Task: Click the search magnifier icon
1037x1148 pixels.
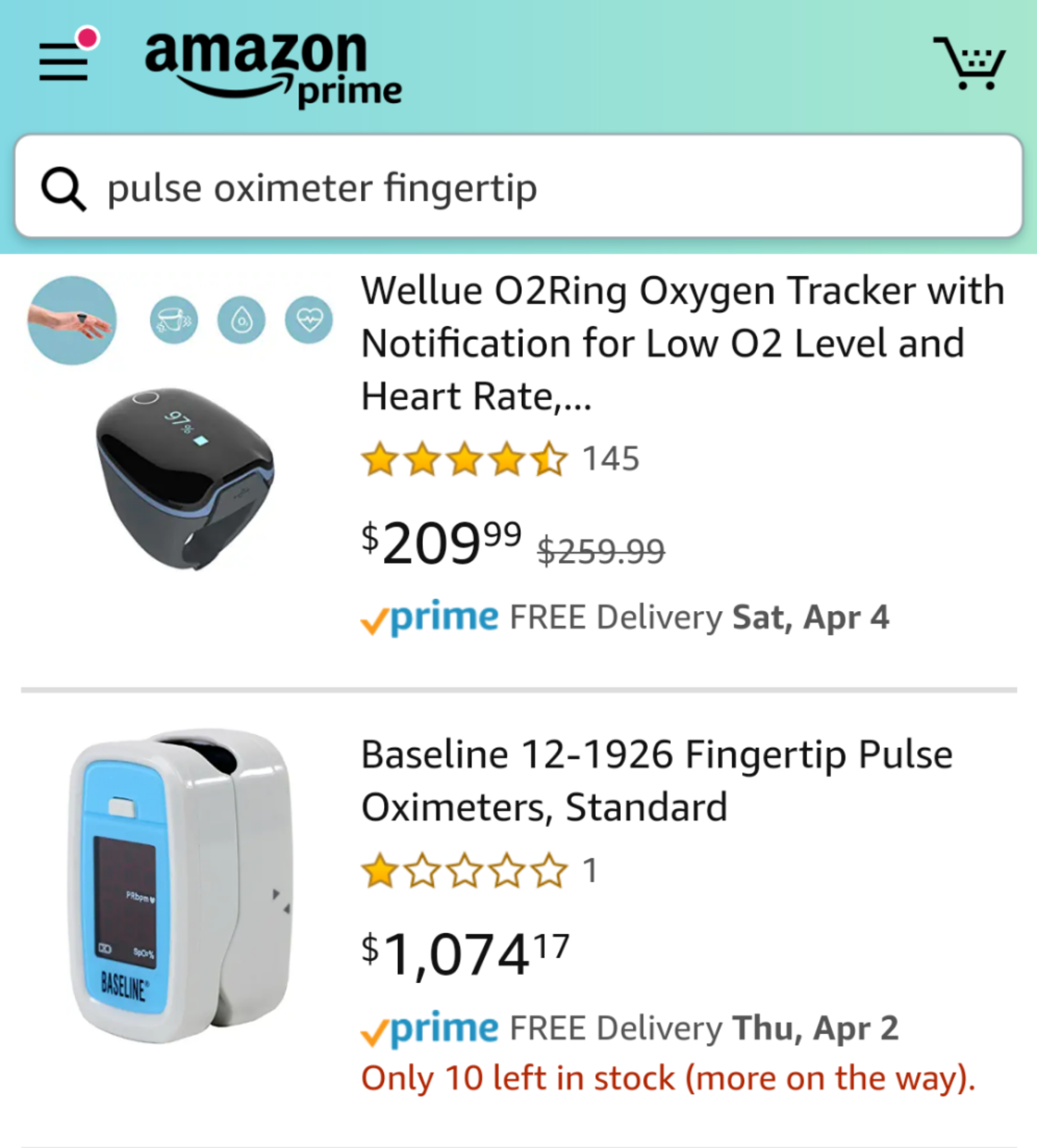Action: coord(63,188)
